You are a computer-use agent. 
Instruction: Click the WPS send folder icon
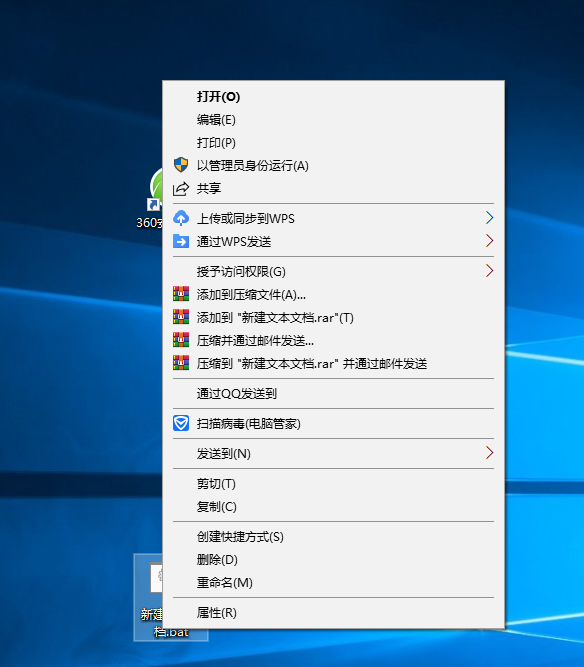pos(181,241)
